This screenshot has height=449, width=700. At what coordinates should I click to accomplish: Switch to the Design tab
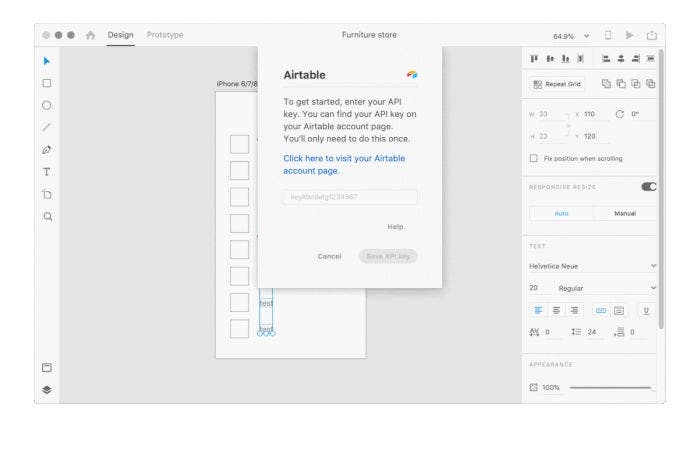click(121, 35)
